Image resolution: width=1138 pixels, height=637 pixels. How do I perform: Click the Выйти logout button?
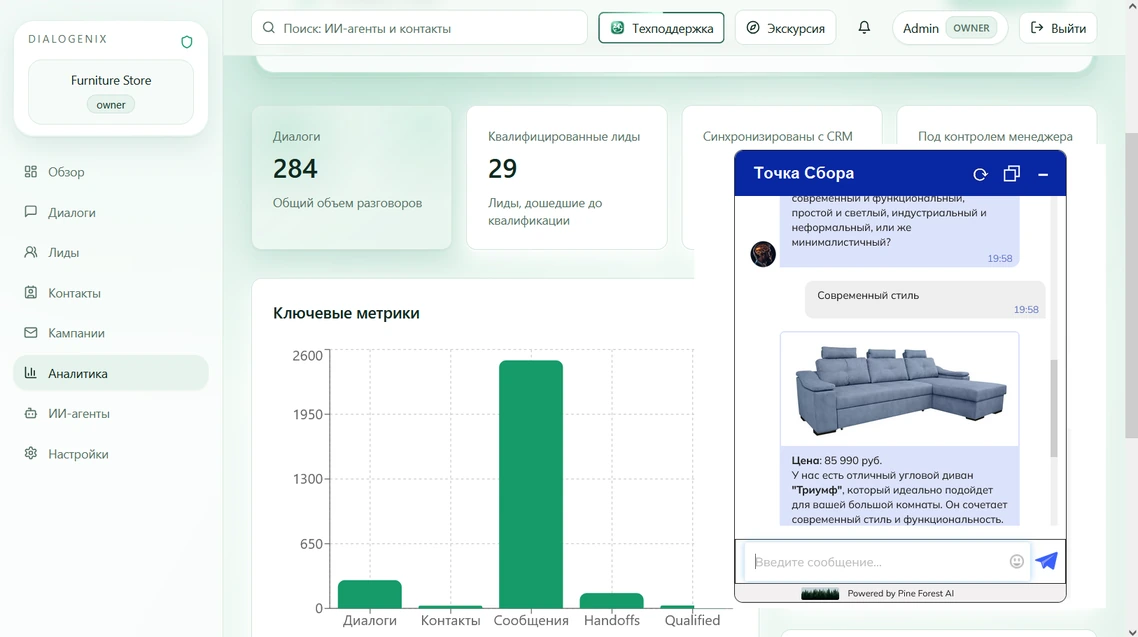click(1058, 28)
